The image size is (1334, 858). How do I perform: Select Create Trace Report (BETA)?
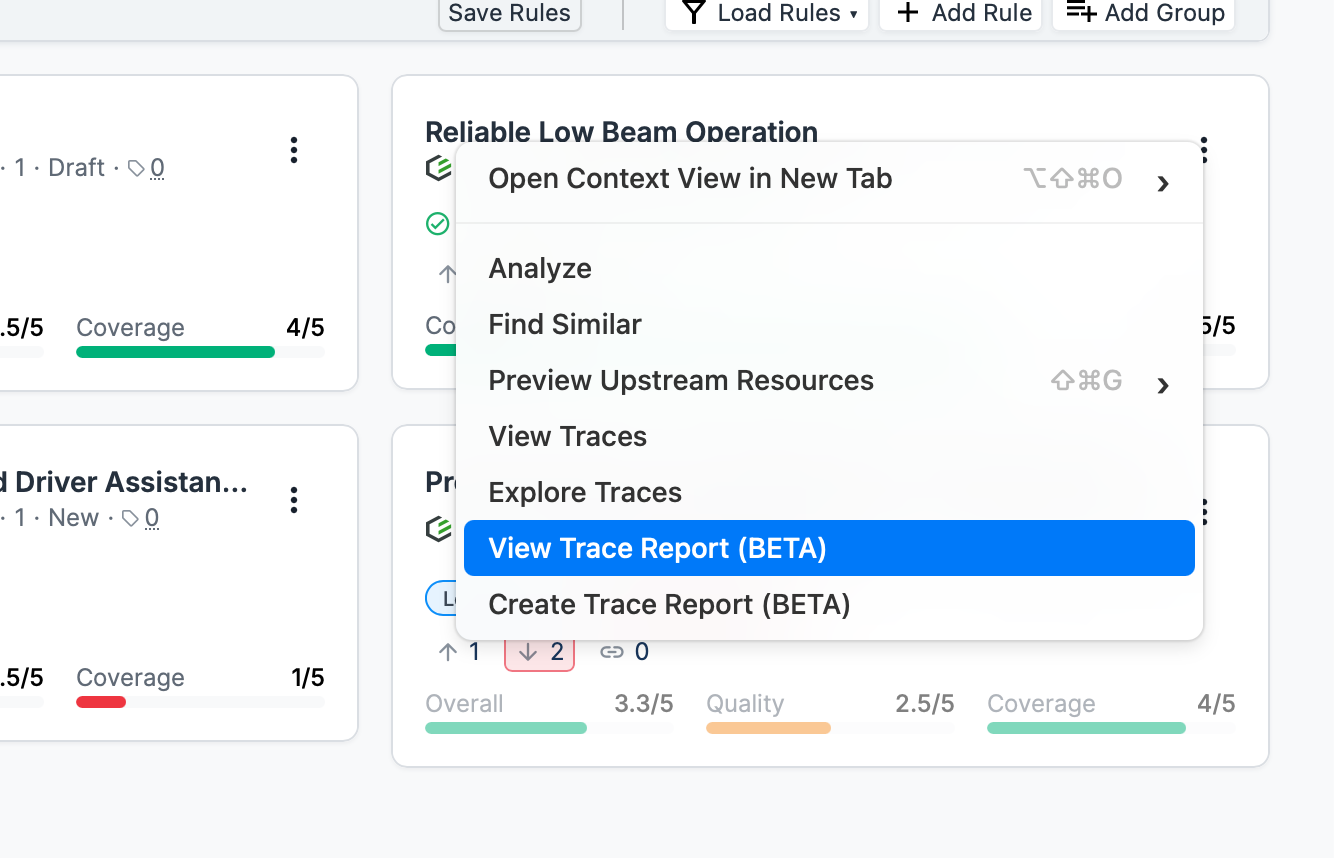tap(829, 604)
